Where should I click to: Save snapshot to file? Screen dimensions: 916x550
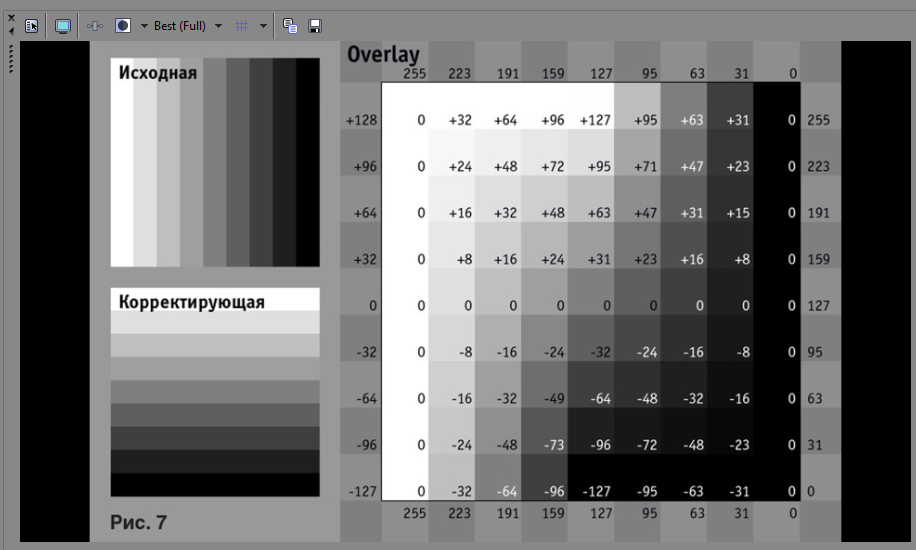pyautogui.click(x=315, y=26)
